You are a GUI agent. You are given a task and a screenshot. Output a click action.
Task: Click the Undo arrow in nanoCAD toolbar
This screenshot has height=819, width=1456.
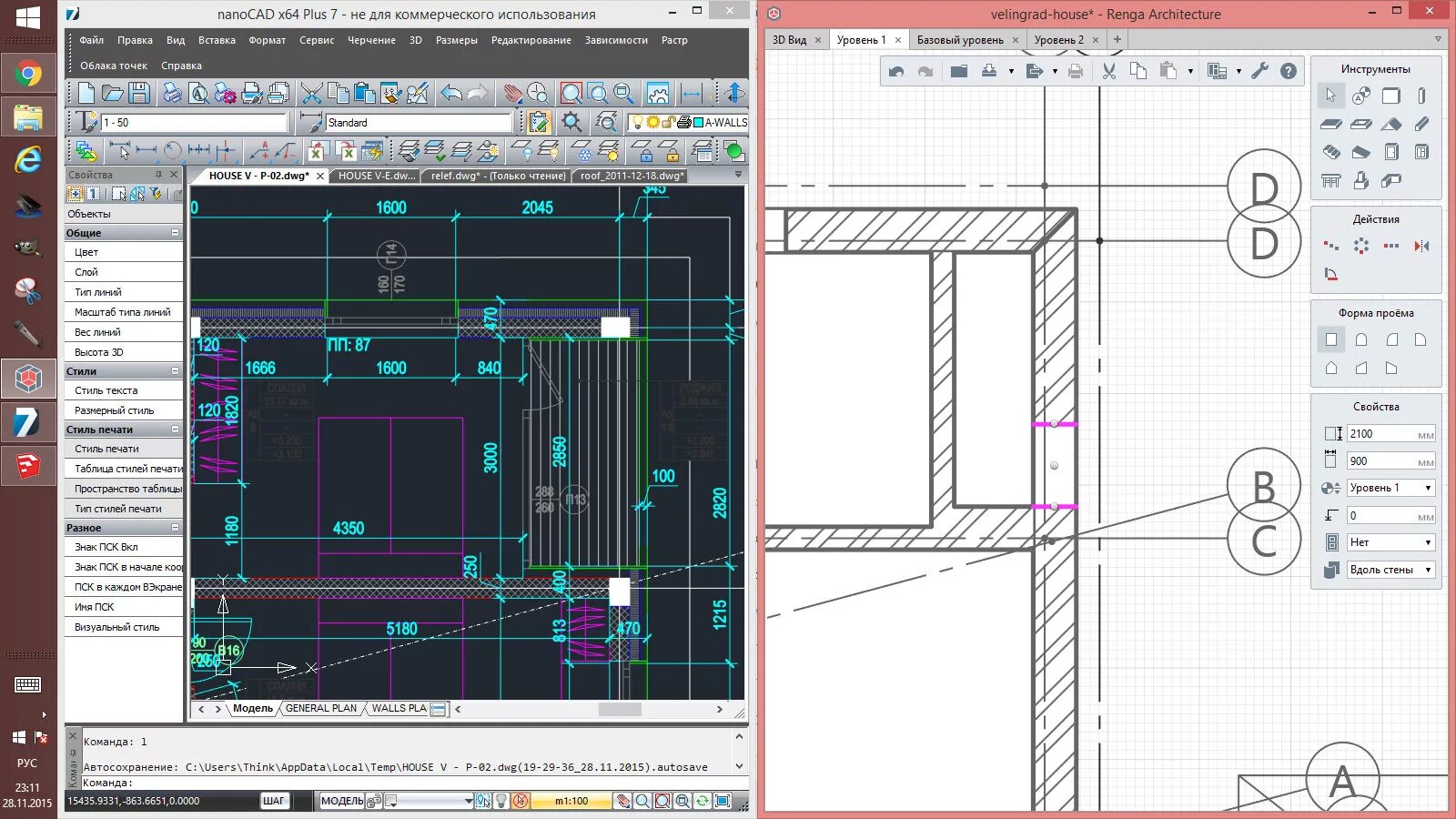click(450, 93)
